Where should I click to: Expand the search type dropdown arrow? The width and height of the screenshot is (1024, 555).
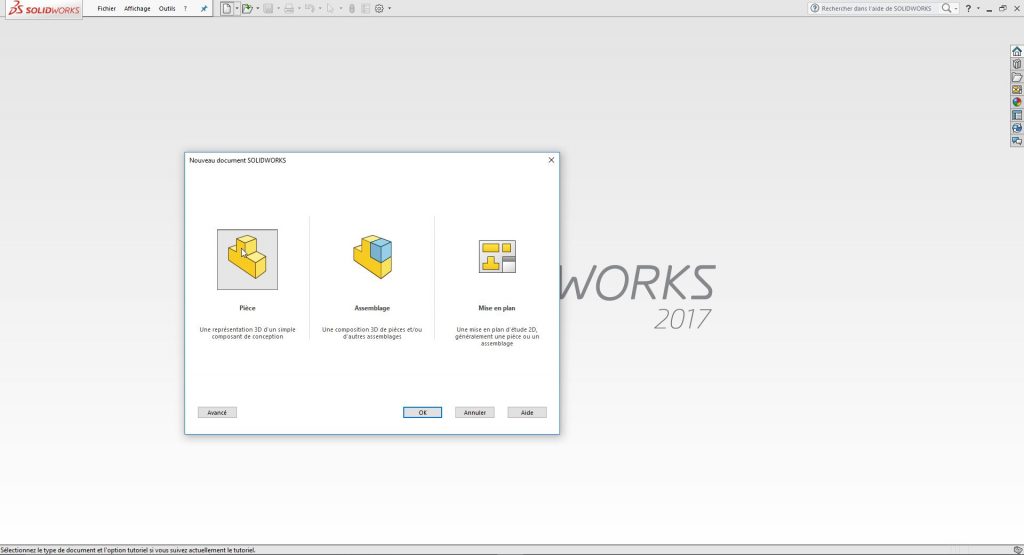956,8
